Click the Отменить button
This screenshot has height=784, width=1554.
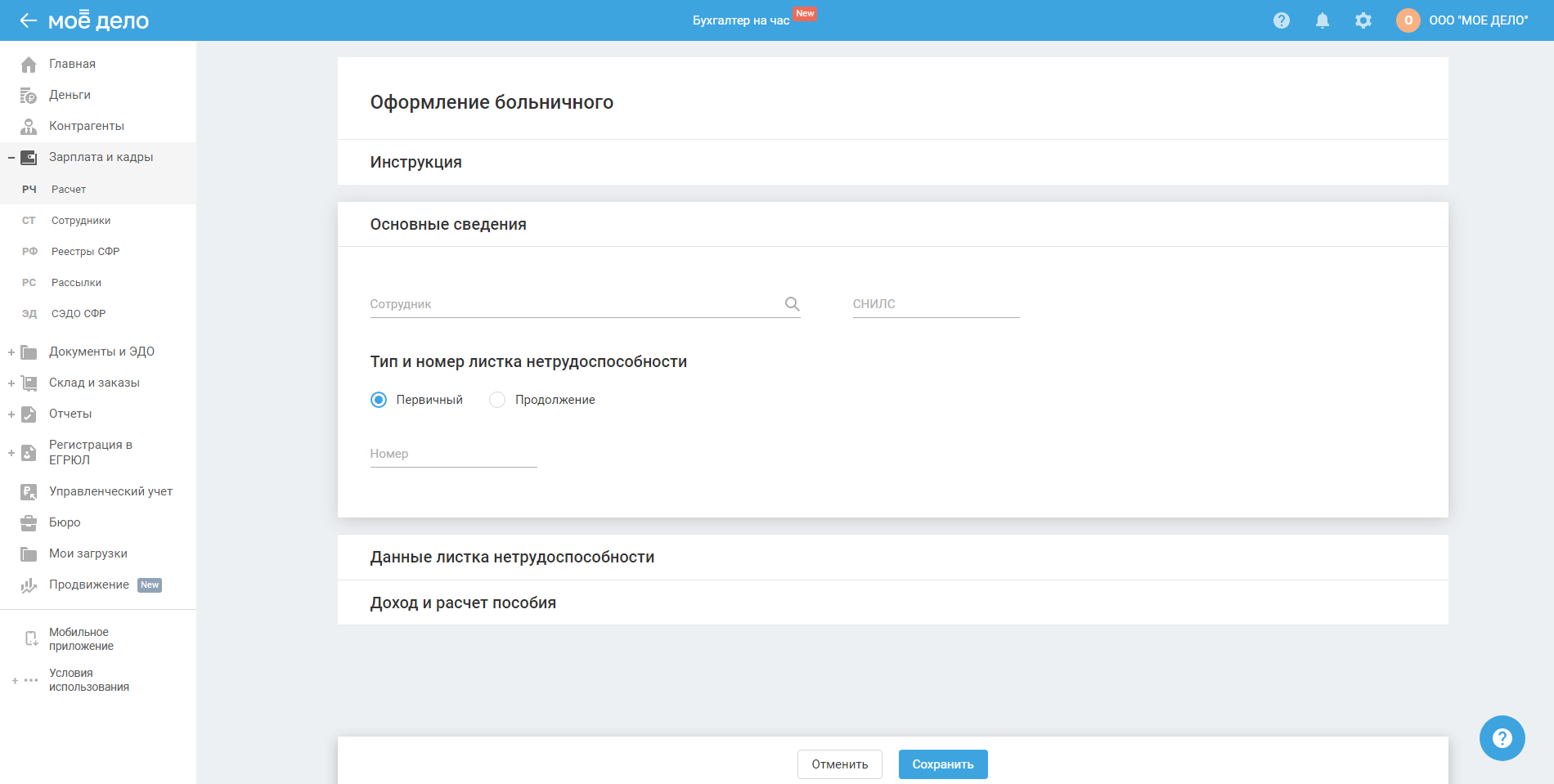[x=840, y=764]
